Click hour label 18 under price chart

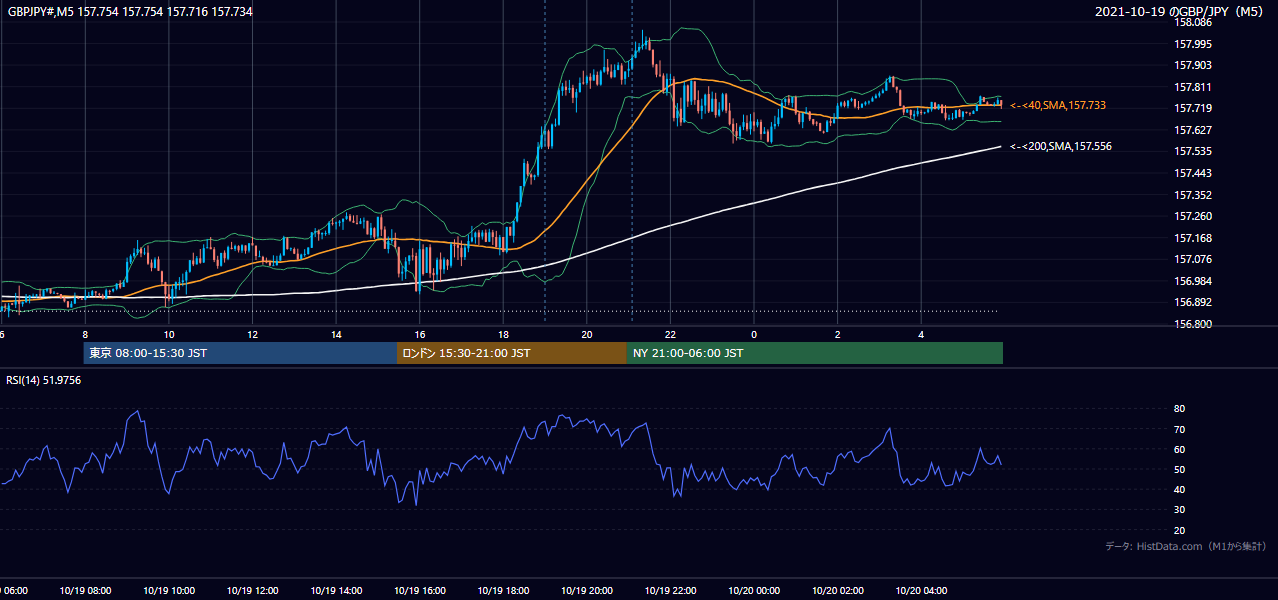[x=503, y=335]
